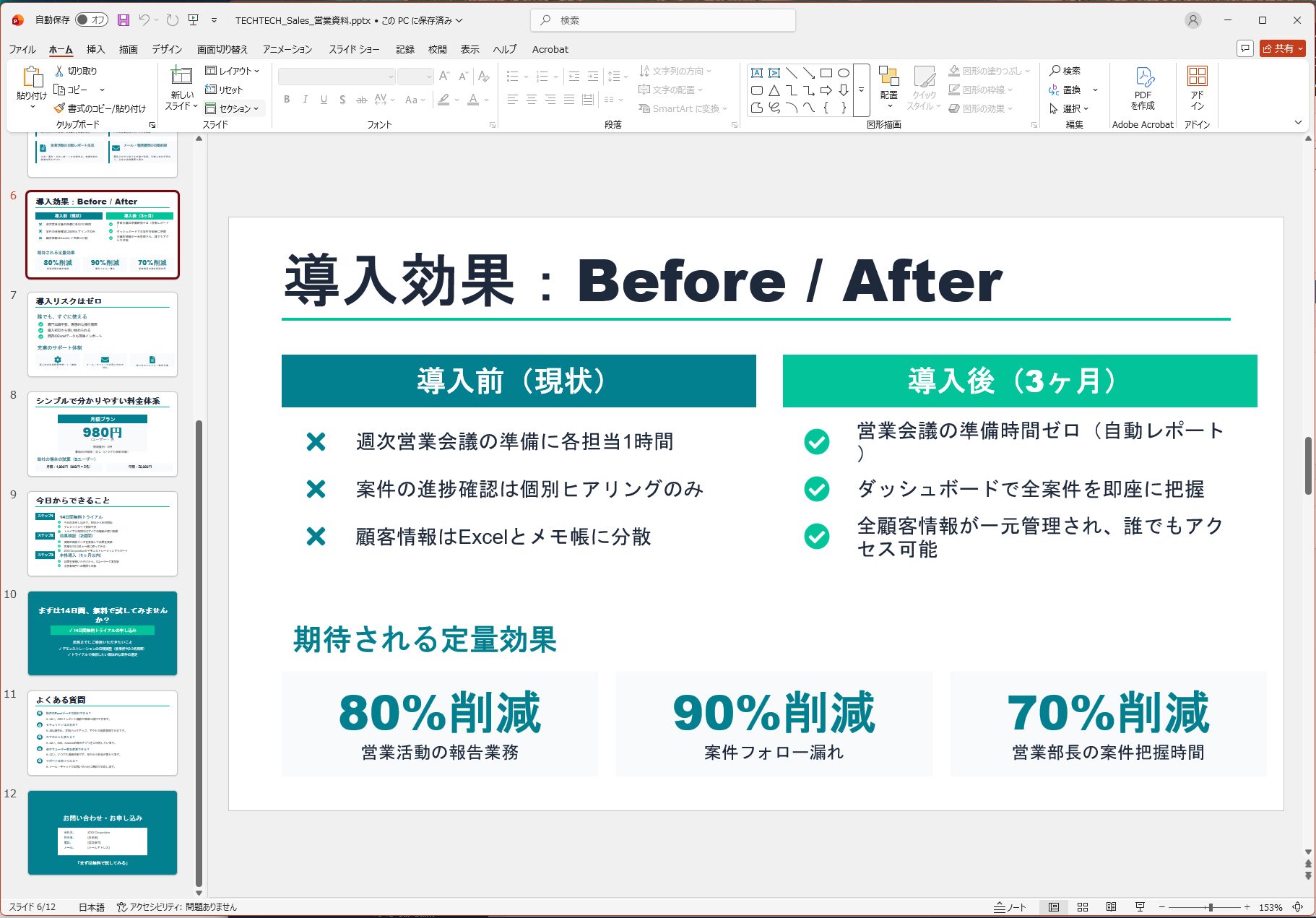1316x918 pixels.
Task: Click the search (検索) box in title bar
Action: click(x=663, y=20)
